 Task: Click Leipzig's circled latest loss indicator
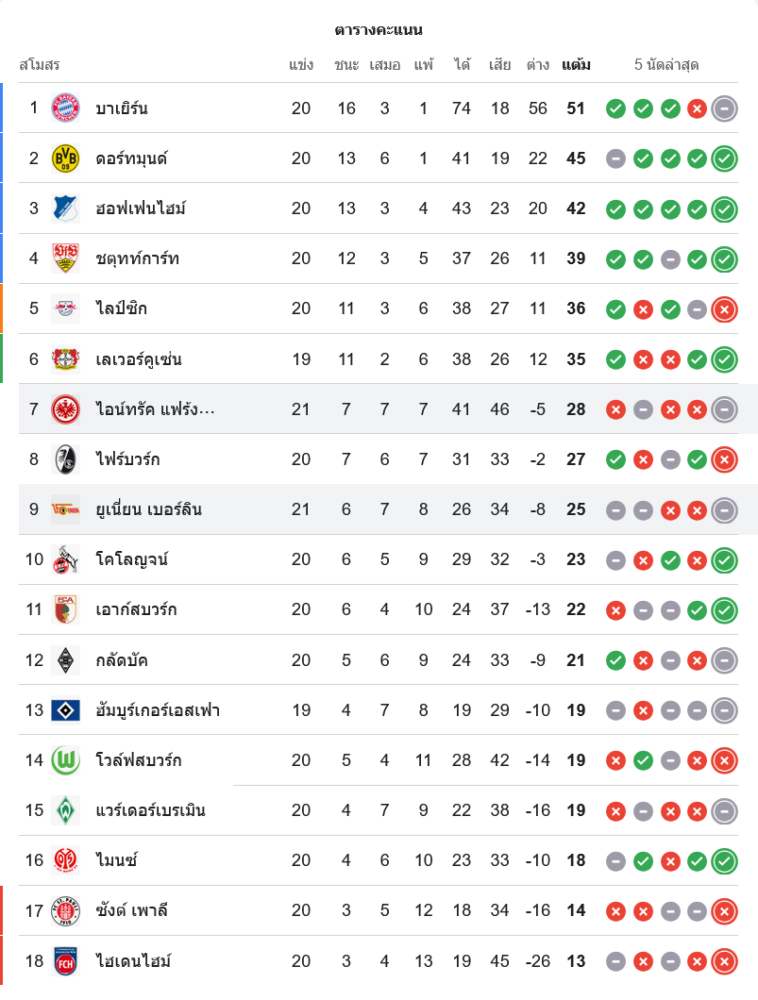coord(725,309)
